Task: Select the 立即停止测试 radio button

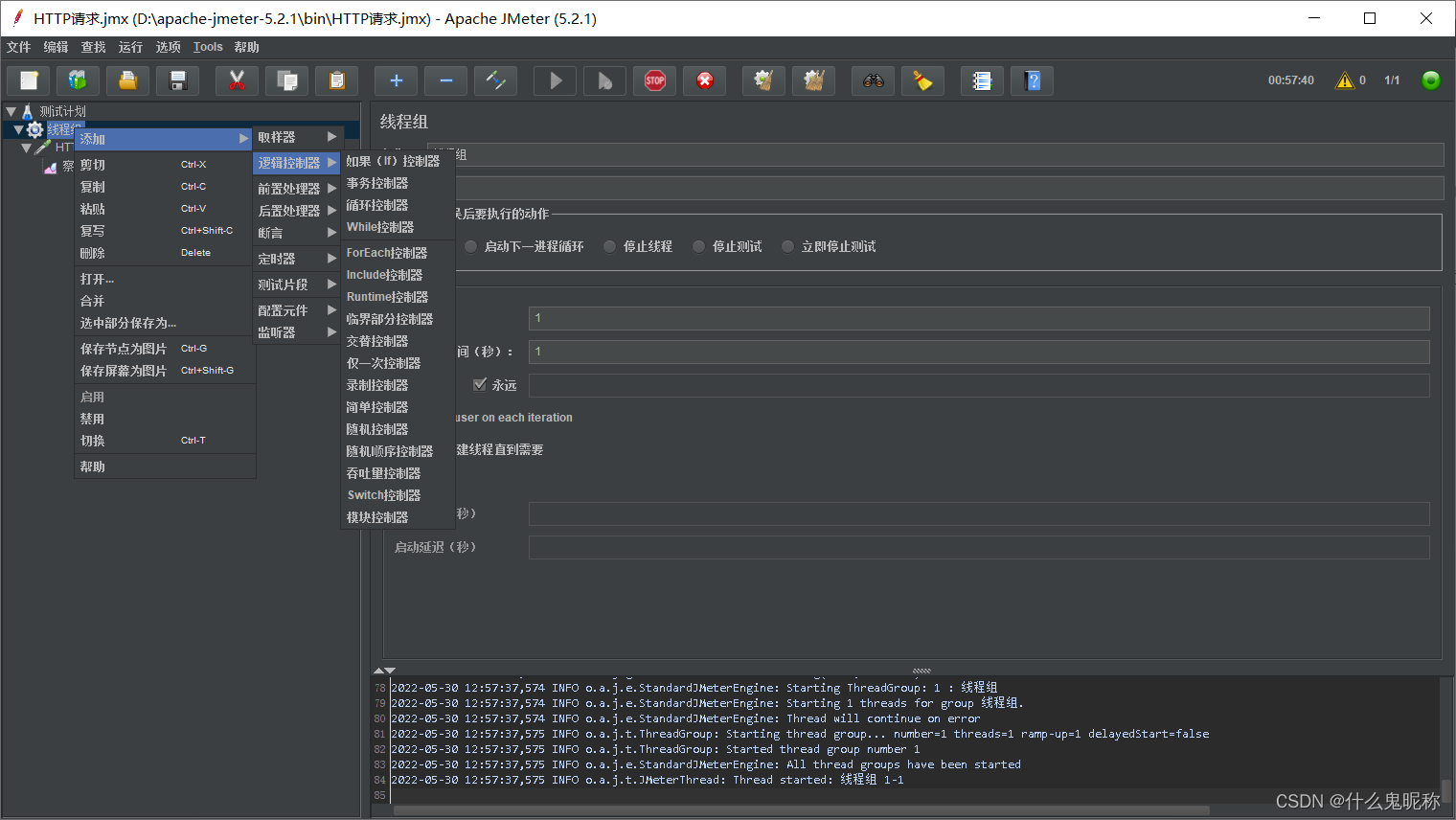Action: pos(787,246)
